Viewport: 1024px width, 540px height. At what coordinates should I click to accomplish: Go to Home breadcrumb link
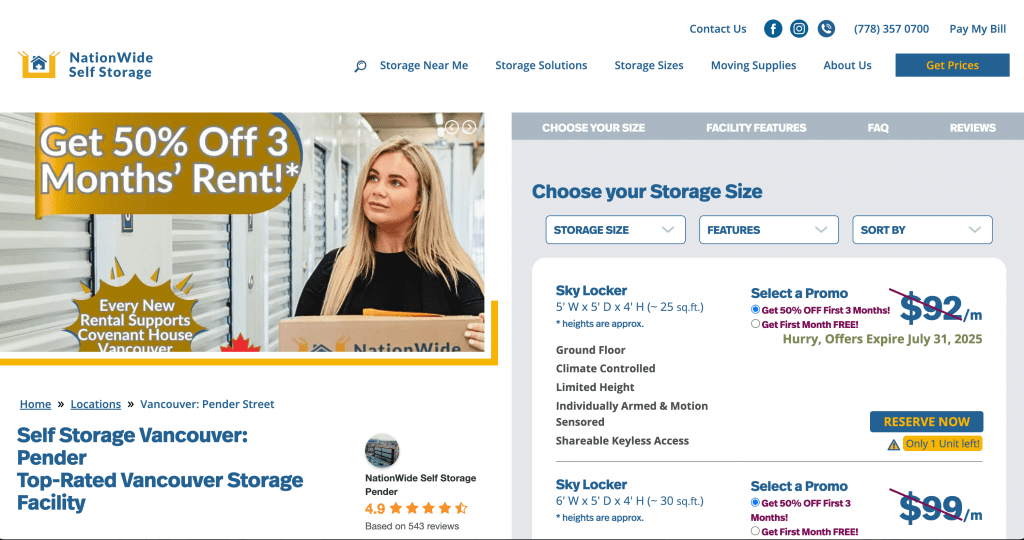pos(35,404)
